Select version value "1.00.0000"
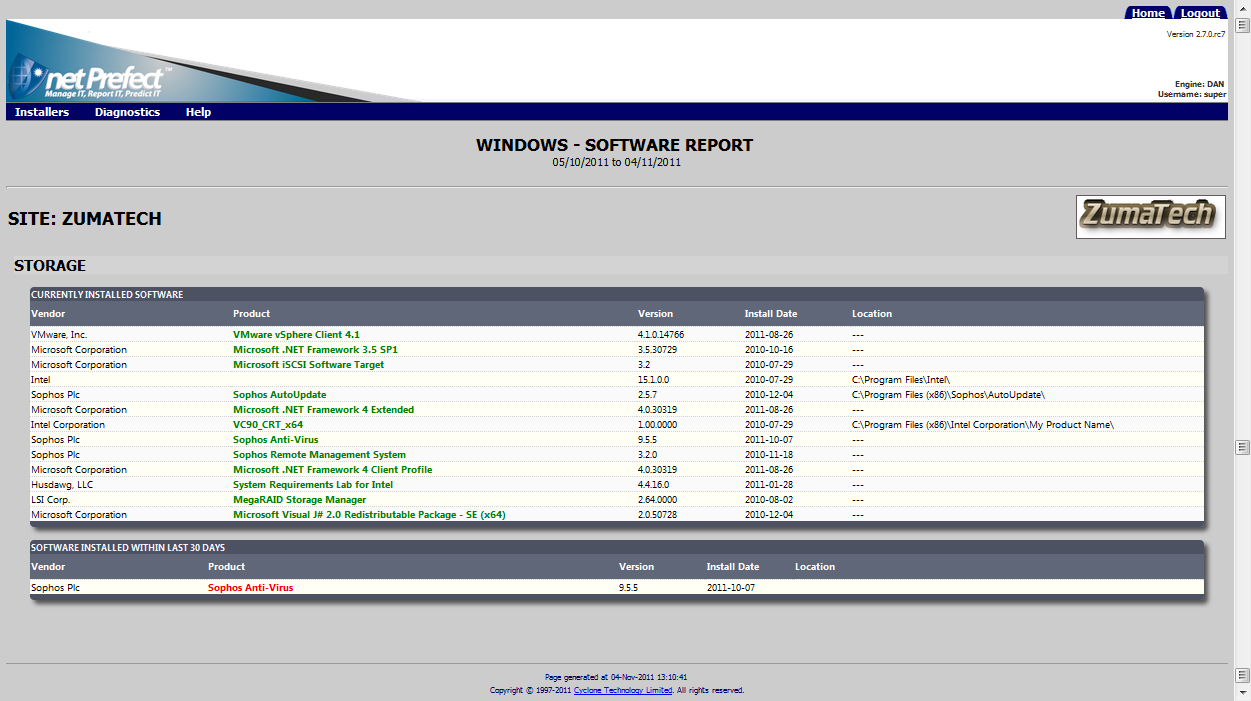Screen dimensions: 1251x701 coord(657,425)
